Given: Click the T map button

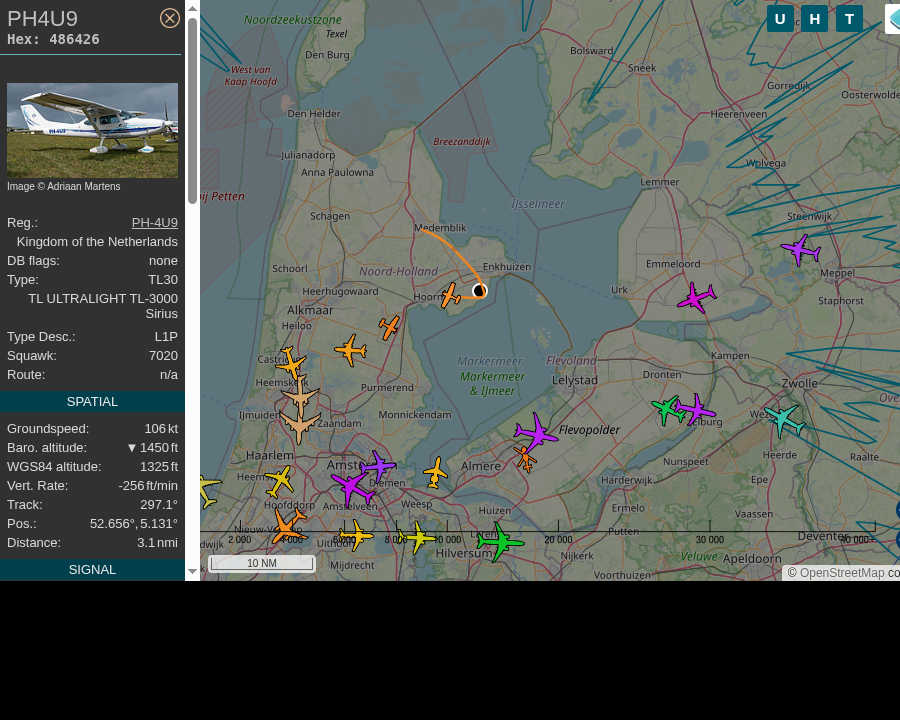Looking at the screenshot, I should click(x=849, y=19).
